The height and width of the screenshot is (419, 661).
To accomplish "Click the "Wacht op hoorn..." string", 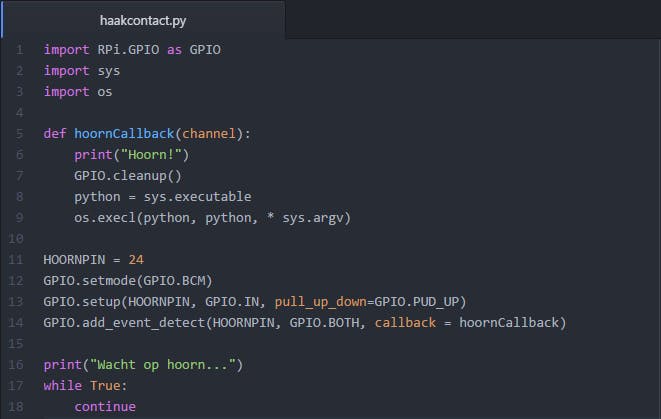I will click(163, 365).
